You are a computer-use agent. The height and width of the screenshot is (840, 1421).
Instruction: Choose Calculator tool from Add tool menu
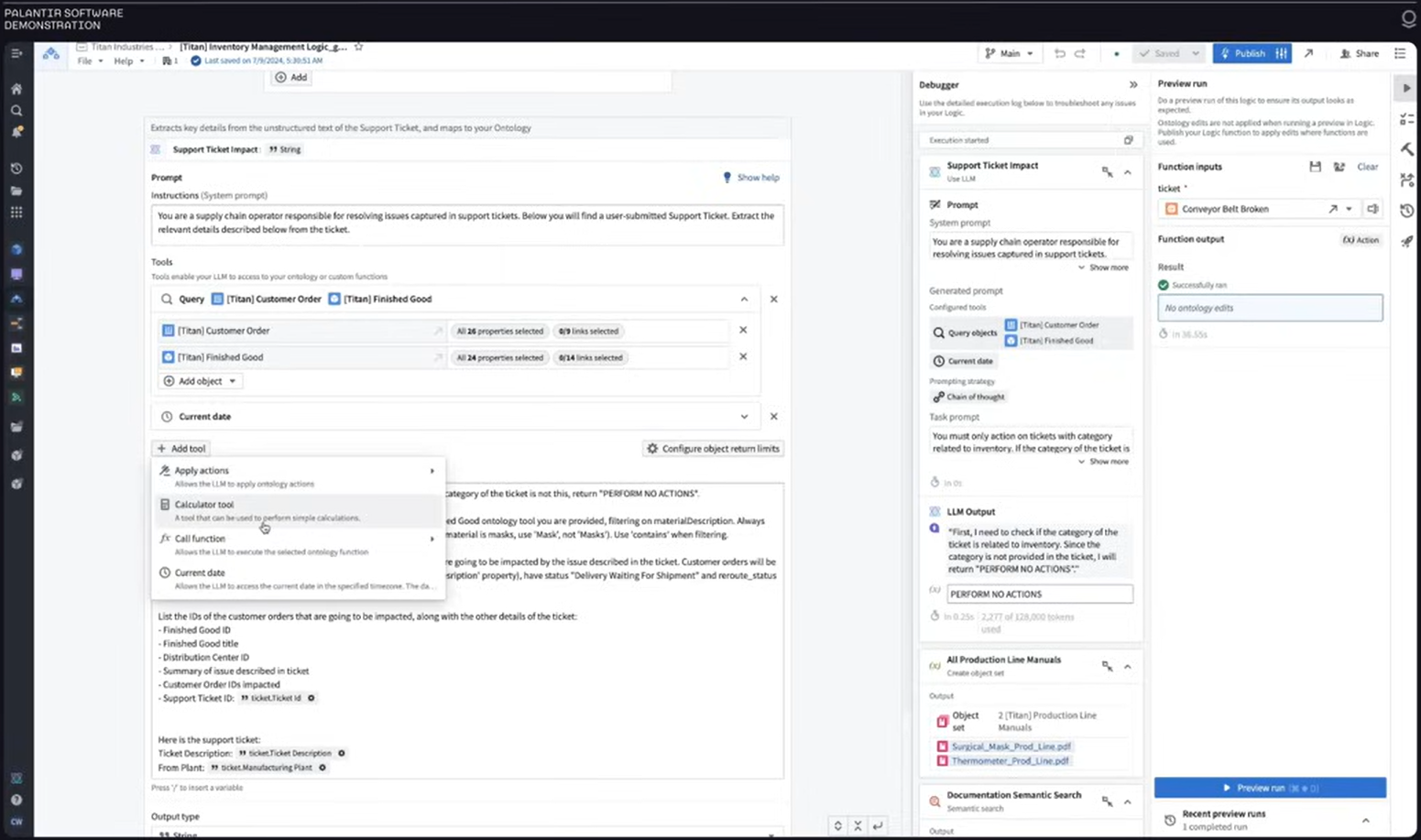[299, 511]
